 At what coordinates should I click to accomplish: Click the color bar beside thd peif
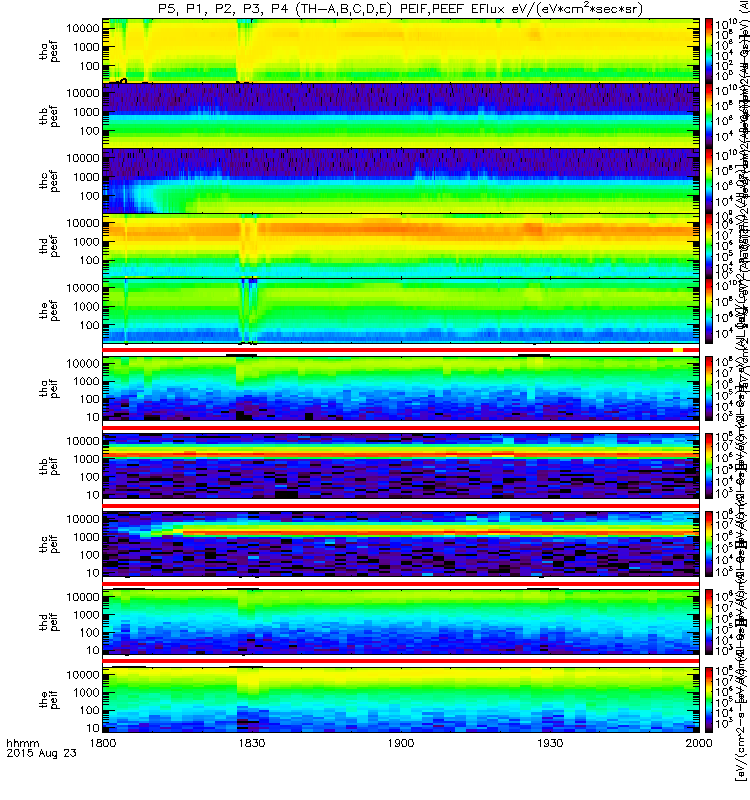point(709,621)
